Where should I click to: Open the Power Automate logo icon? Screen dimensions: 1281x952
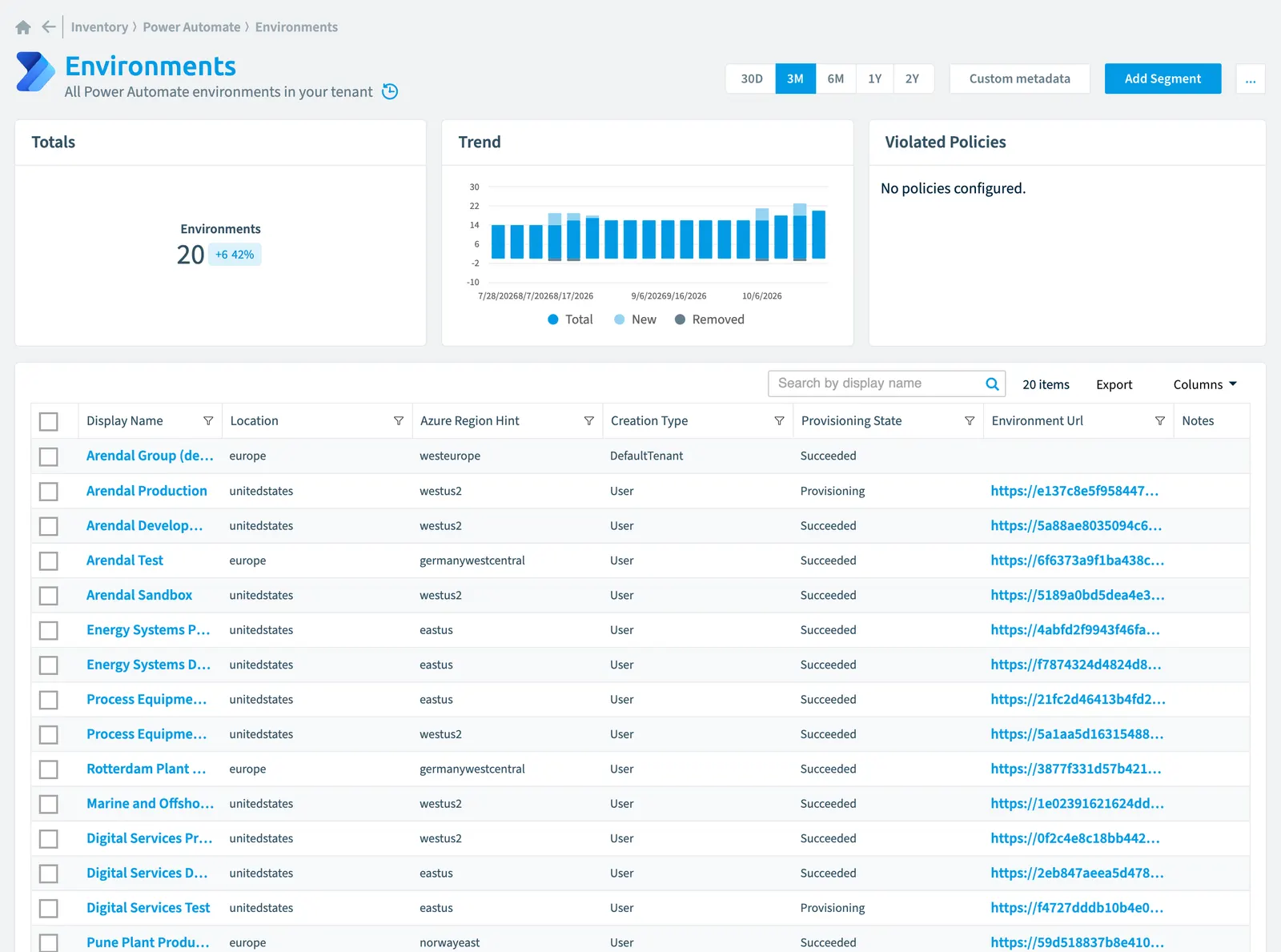(35, 72)
